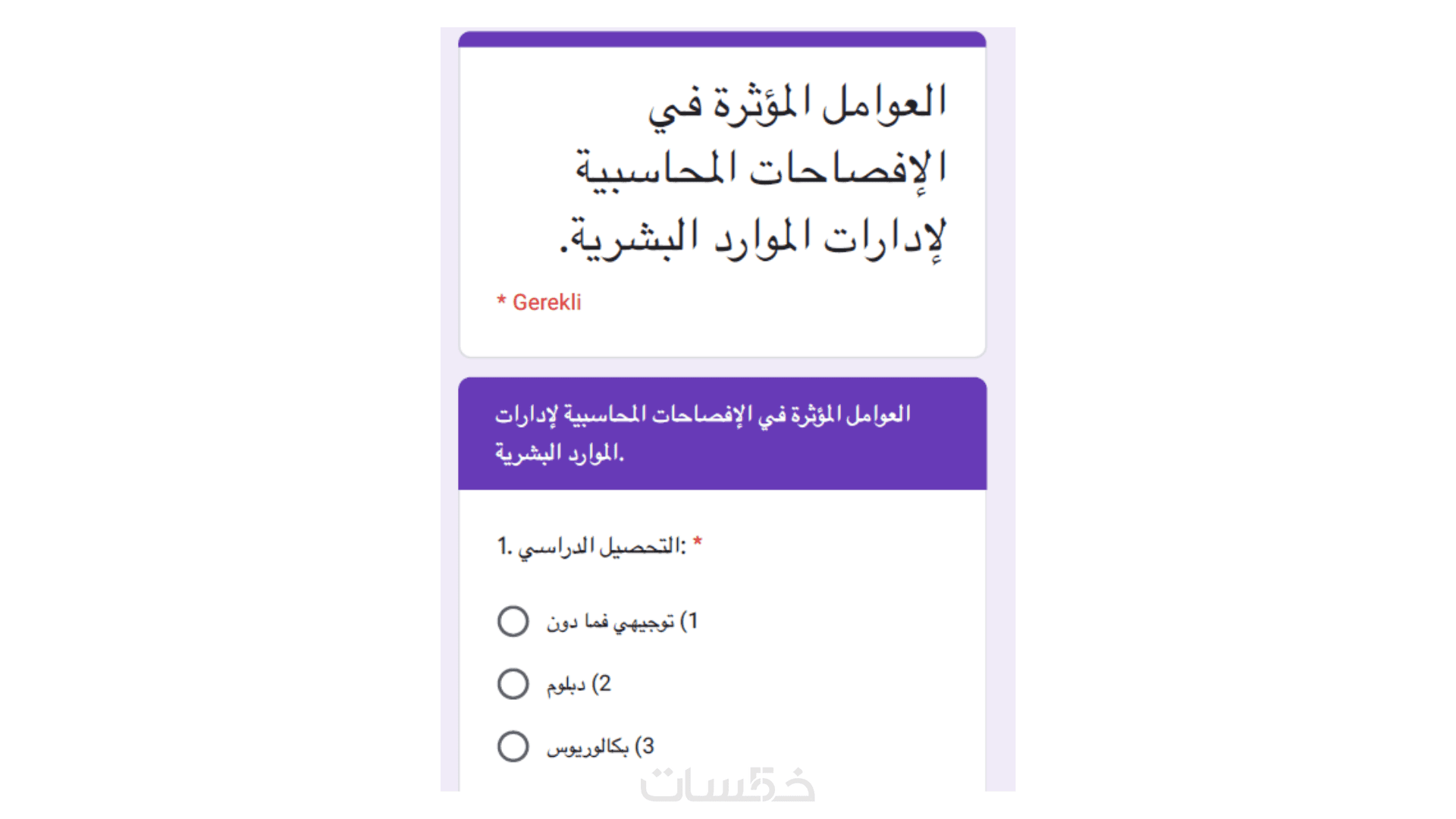The image size is (1456, 819).
Task: Click the question number 1. label
Action: [x=504, y=546]
